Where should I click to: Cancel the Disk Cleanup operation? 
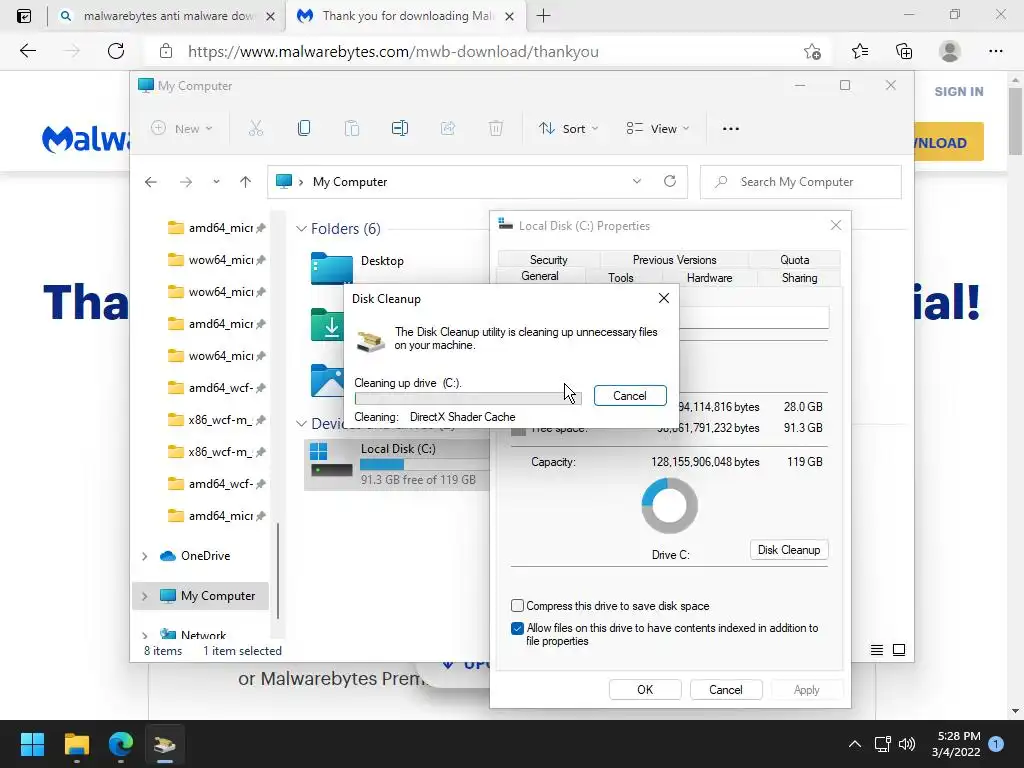(x=630, y=395)
